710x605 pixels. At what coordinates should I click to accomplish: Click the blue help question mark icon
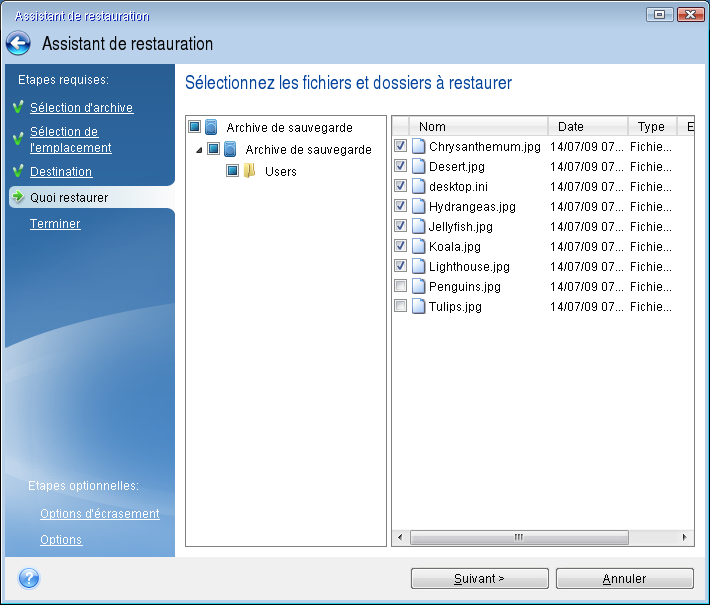tap(29, 578)
